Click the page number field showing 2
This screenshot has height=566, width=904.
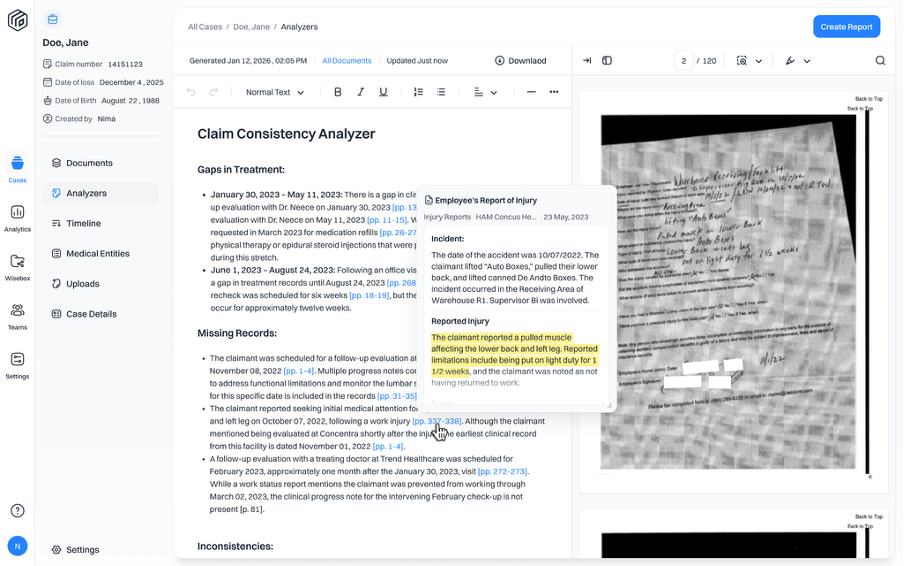[684, 61]
